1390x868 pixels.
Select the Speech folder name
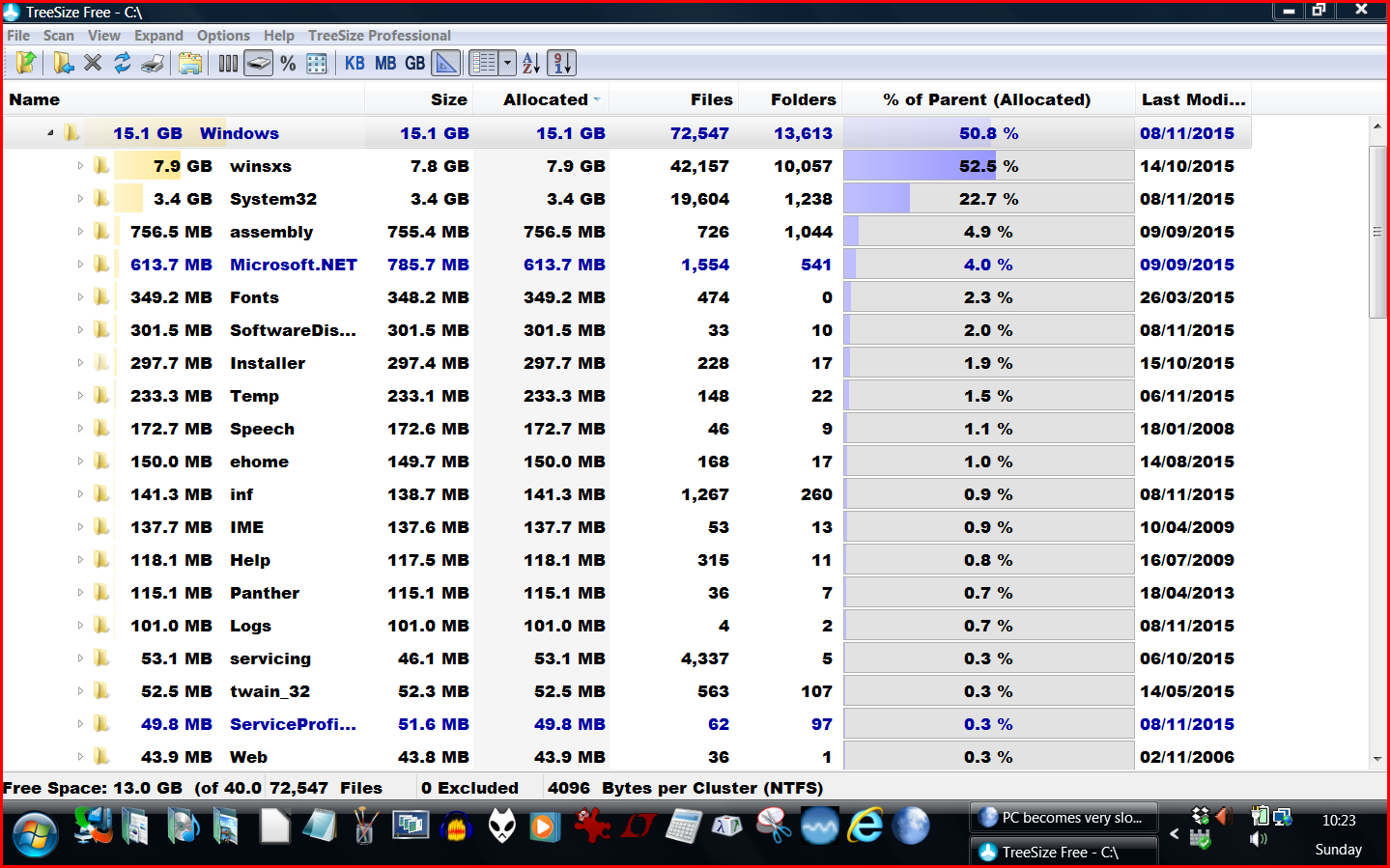coord(262,429)
